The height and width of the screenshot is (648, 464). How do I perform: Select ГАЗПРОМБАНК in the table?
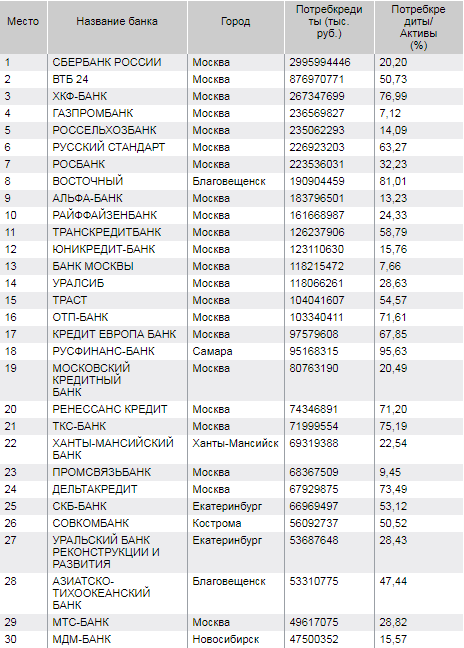[x=93, y=113]
